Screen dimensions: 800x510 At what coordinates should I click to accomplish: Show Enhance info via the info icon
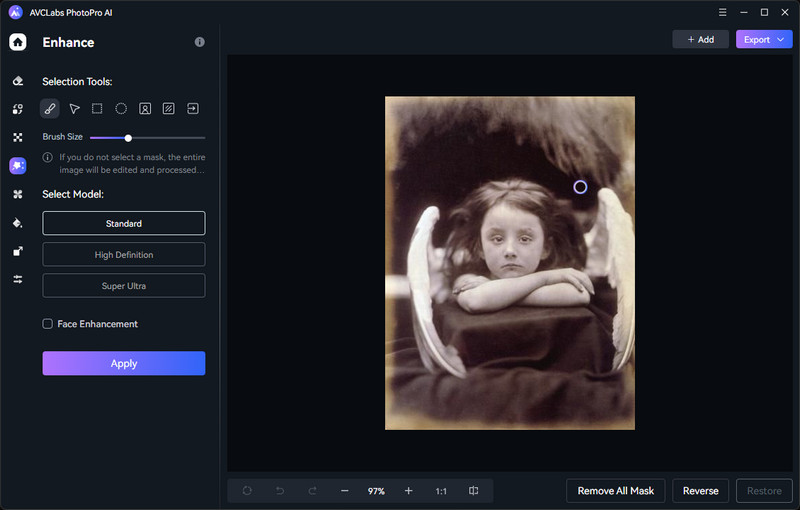tap(199, 42)
